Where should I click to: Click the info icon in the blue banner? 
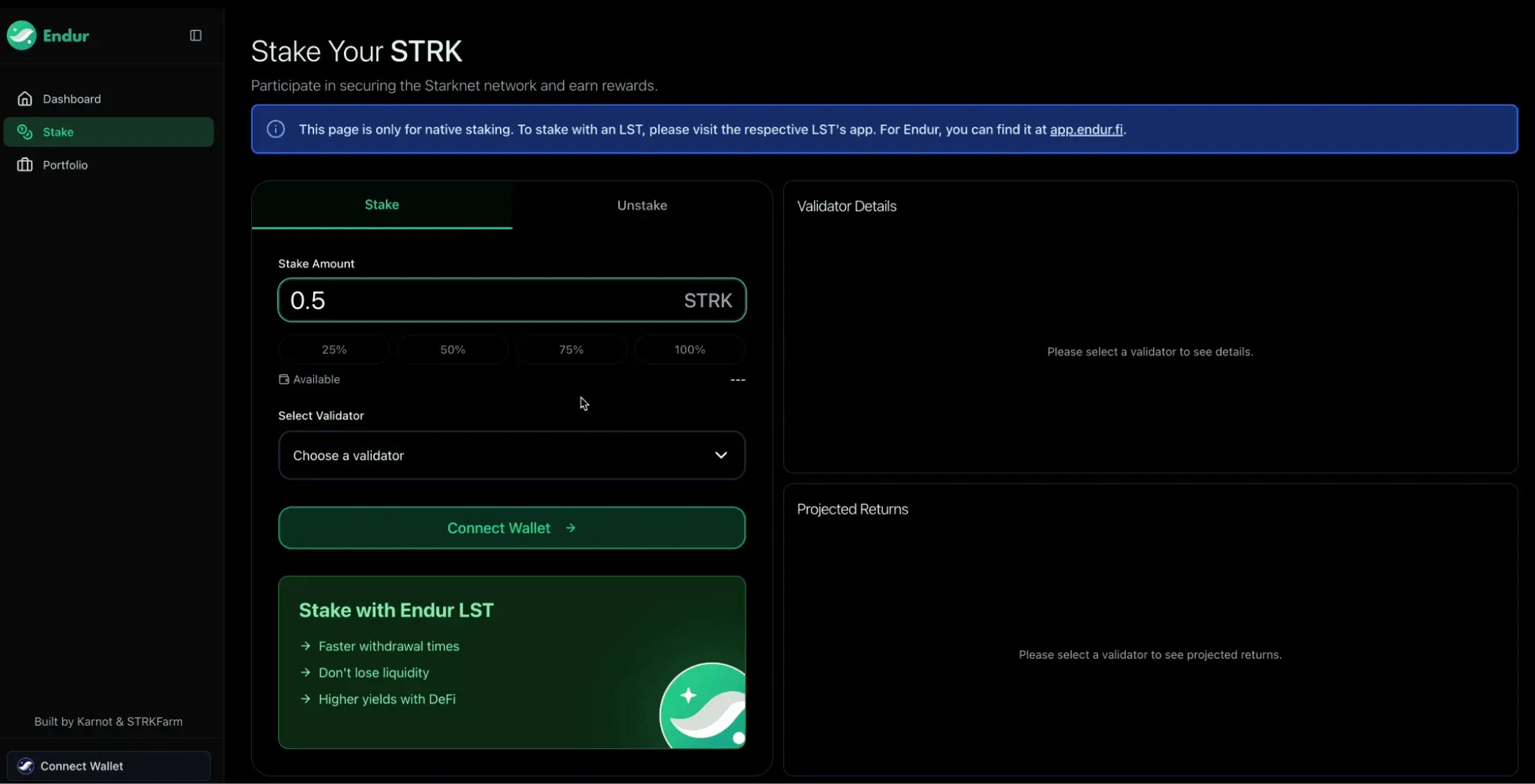tap(276, 129)
